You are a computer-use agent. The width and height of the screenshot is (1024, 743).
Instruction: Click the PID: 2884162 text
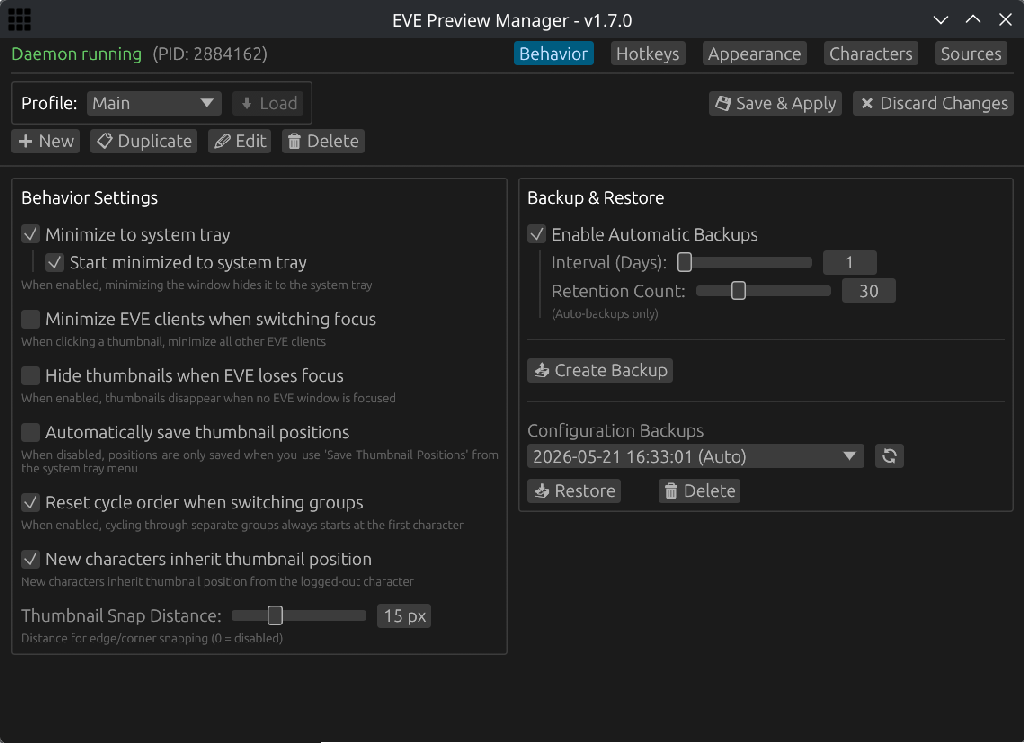(210, 54)
